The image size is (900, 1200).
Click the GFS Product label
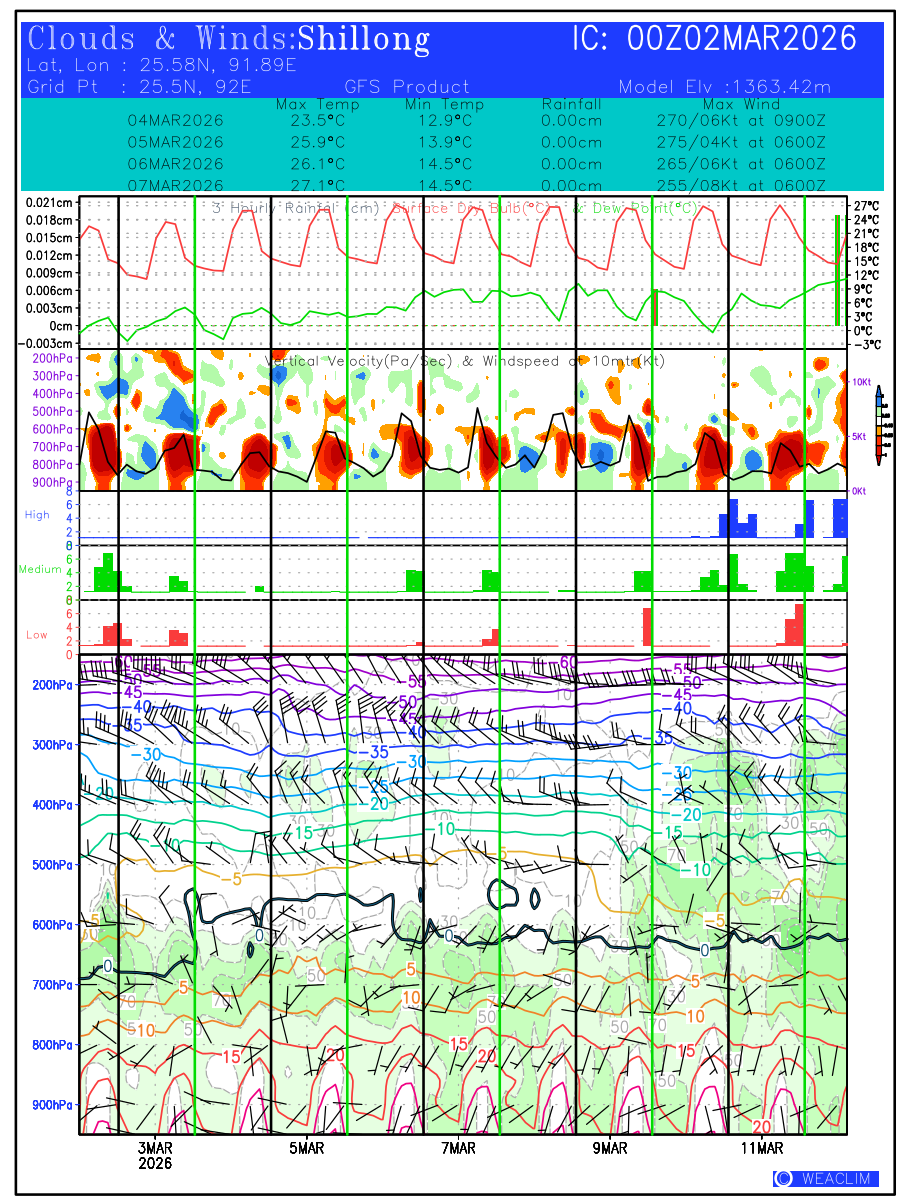pyautogui.click(x=406, y=87)
